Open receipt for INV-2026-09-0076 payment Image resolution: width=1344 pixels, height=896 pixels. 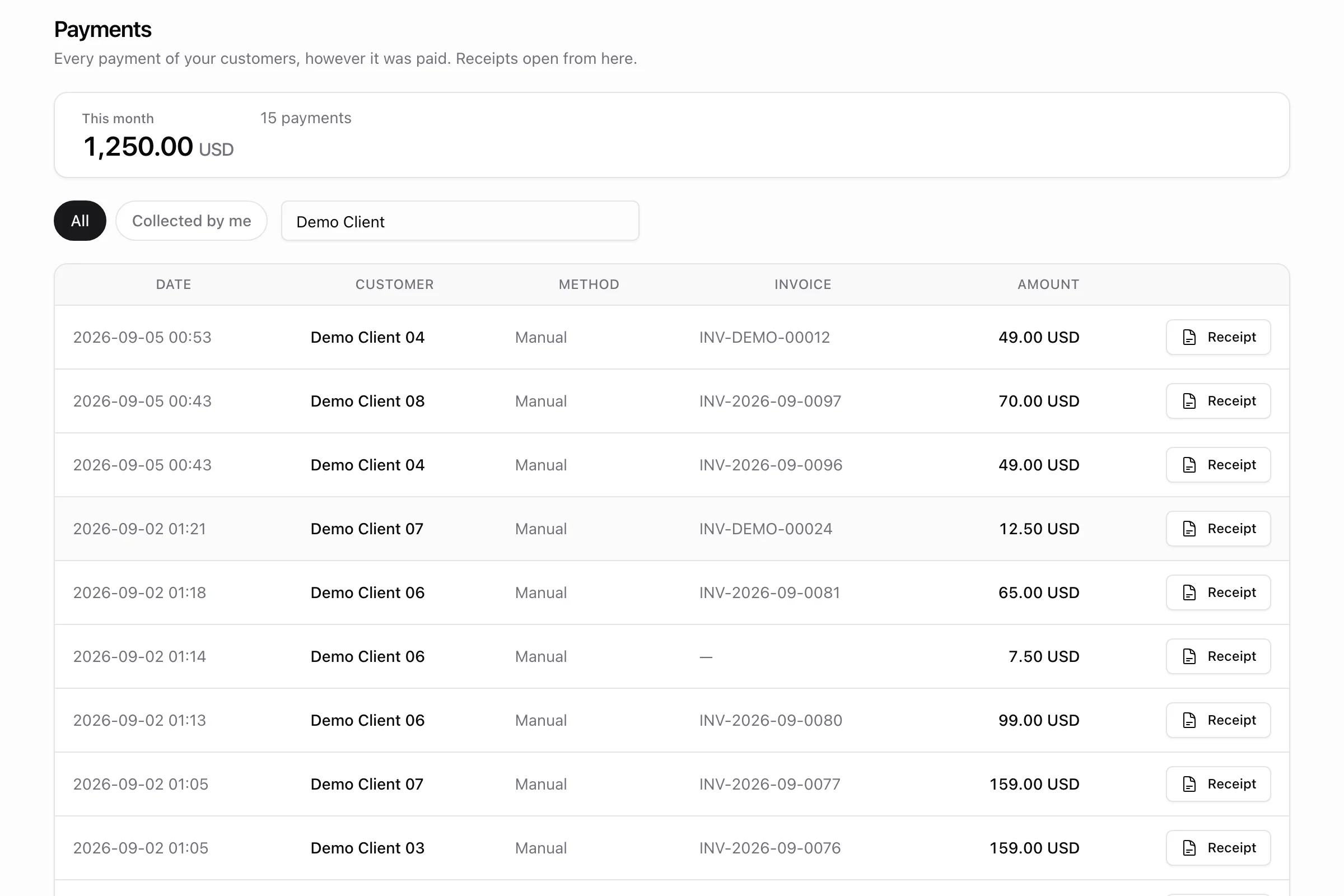click(1219, 848)
